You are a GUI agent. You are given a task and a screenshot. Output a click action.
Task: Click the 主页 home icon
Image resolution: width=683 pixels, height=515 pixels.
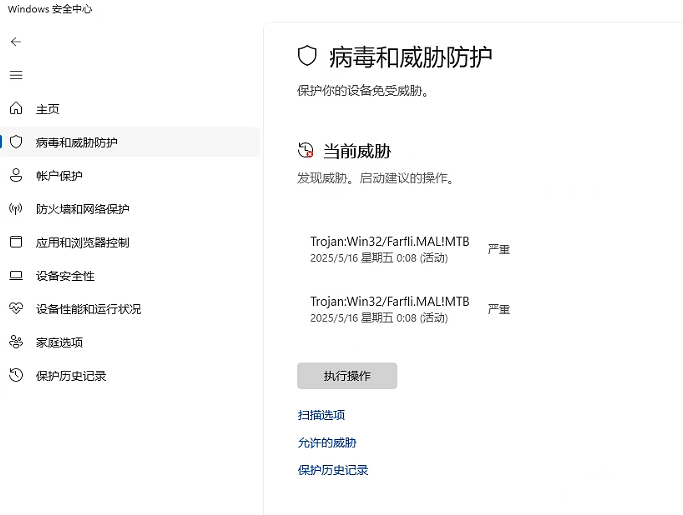tap(16, 109)
